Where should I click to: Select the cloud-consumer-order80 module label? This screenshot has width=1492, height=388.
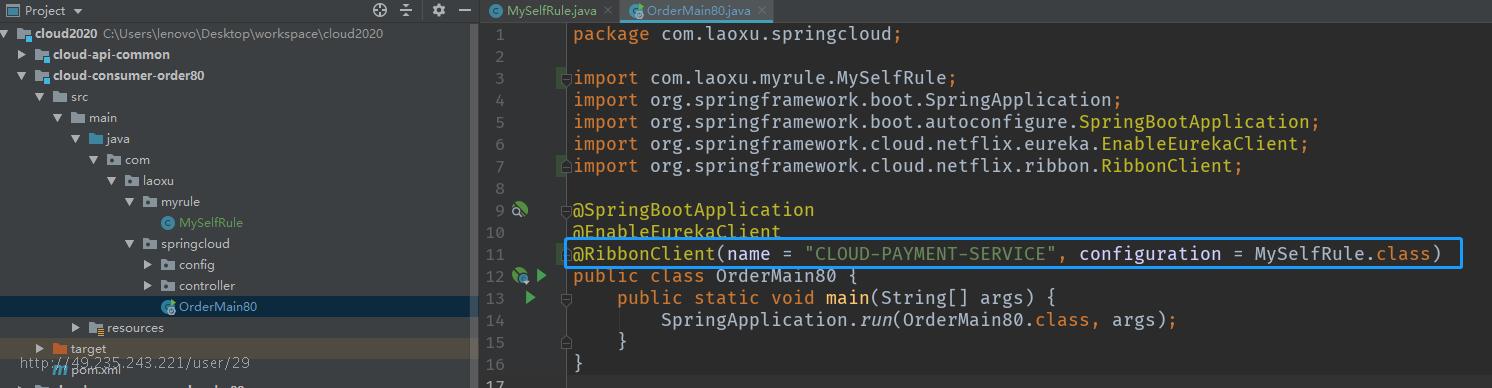tap(129, 75)
